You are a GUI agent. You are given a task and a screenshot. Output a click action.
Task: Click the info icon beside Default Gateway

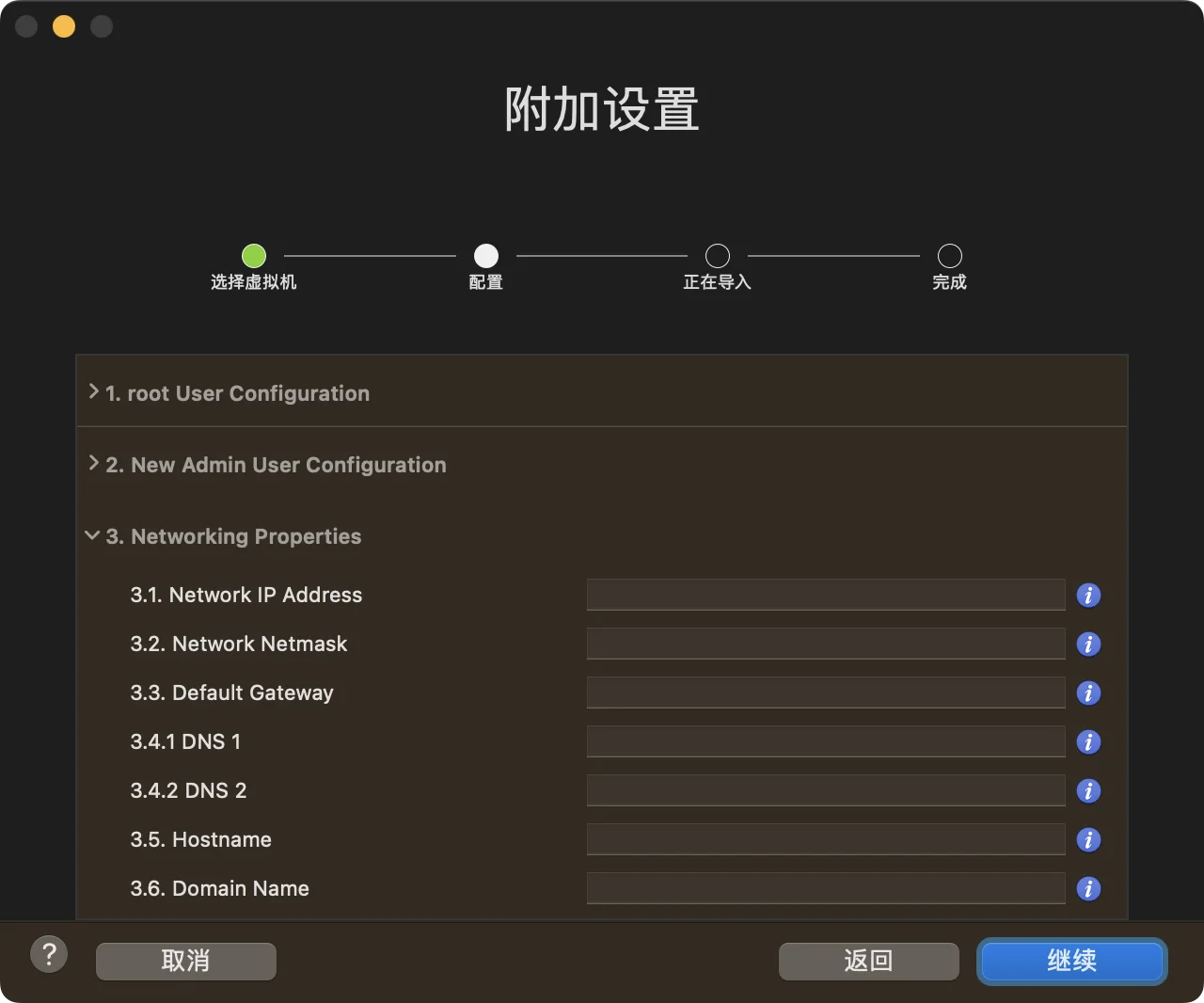[1088, 693]
